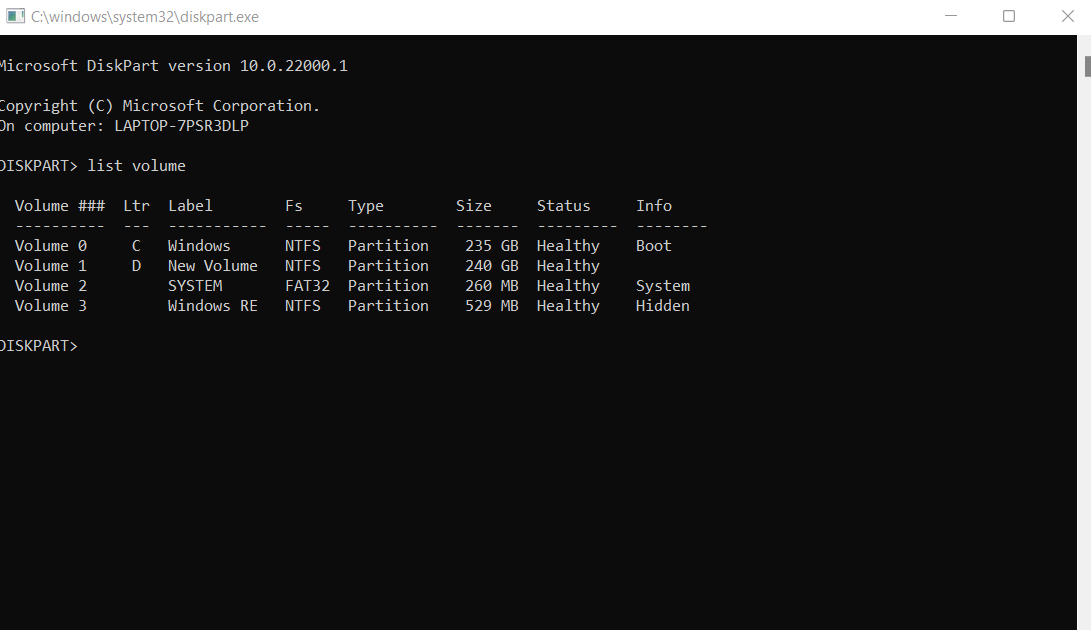Screen dimensions: 1091x630
Task: Click the vertical scrollbar thumb
Action: 1086,66
